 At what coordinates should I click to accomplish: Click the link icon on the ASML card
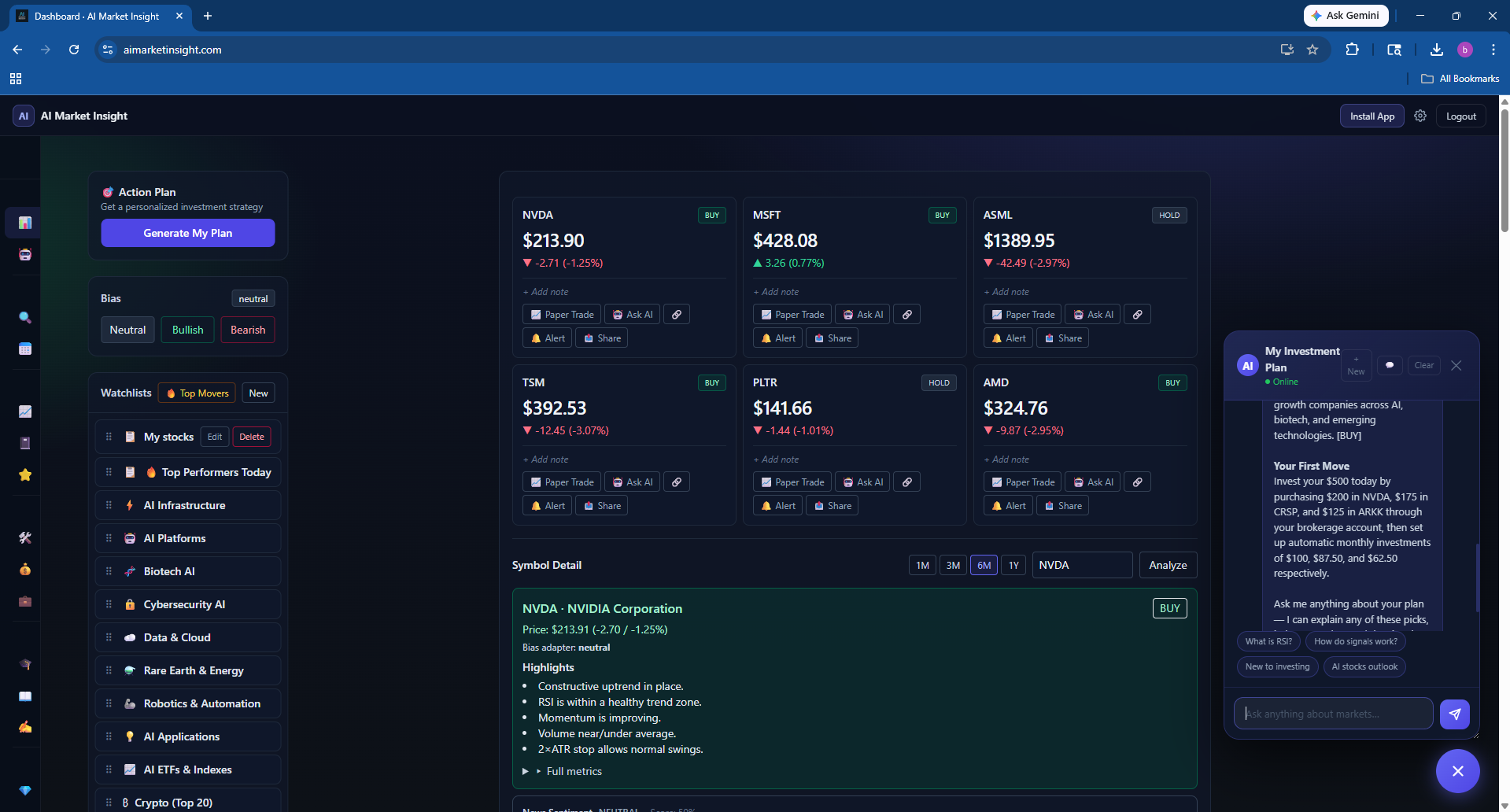click(x=1138, y=315)
